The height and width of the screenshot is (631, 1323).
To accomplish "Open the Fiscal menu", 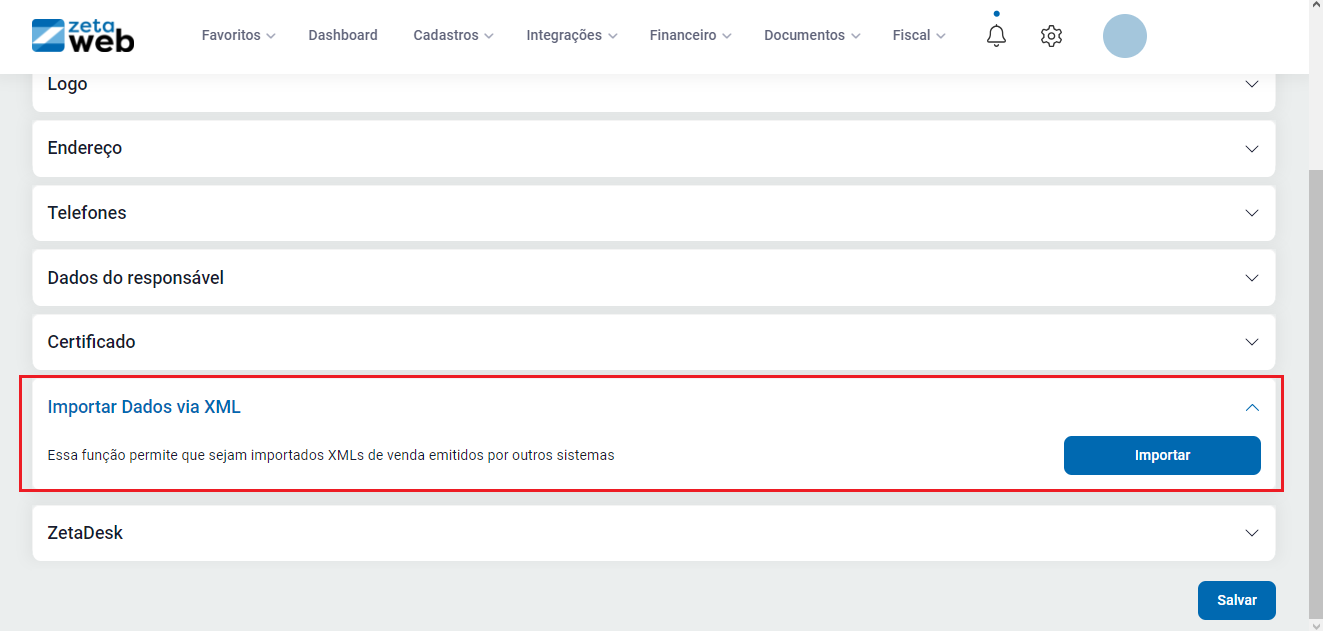I will [918, 35].
